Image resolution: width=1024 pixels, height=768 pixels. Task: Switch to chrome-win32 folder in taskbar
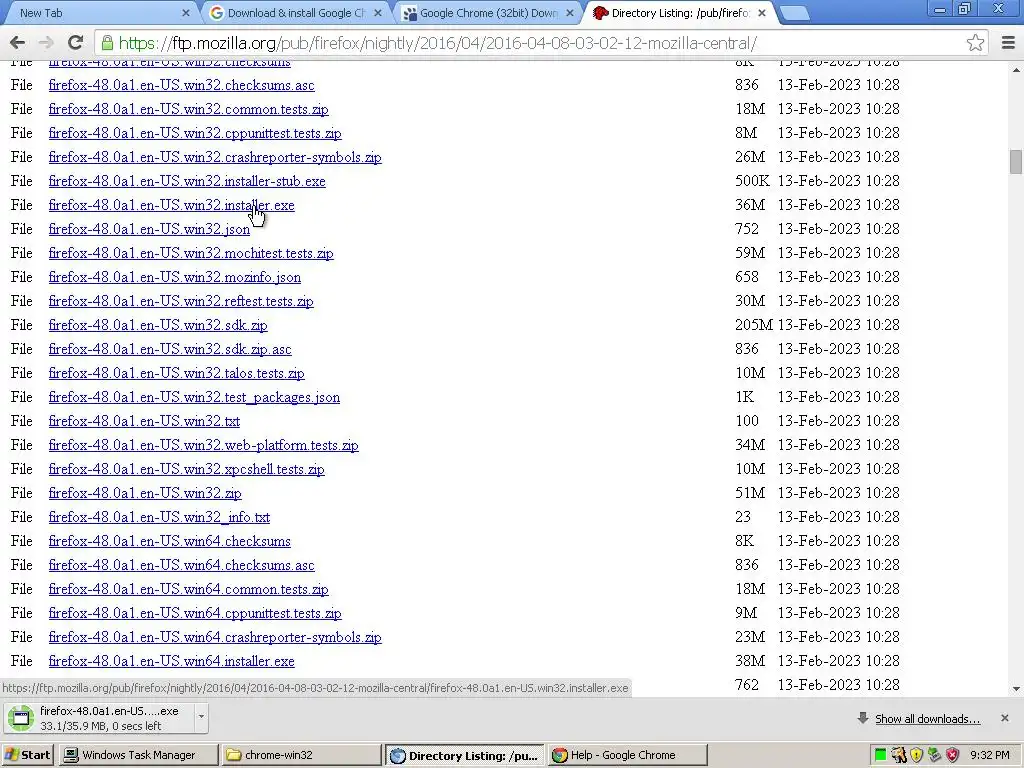(x=301, y=755)
